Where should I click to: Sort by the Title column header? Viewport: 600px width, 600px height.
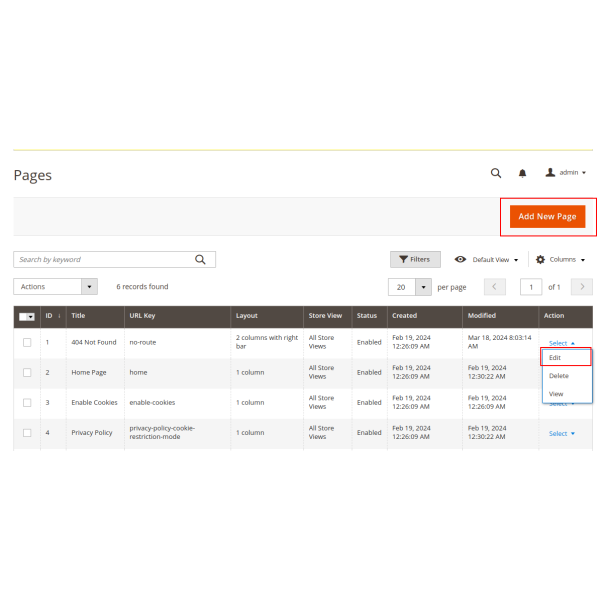tap(78, 316)
